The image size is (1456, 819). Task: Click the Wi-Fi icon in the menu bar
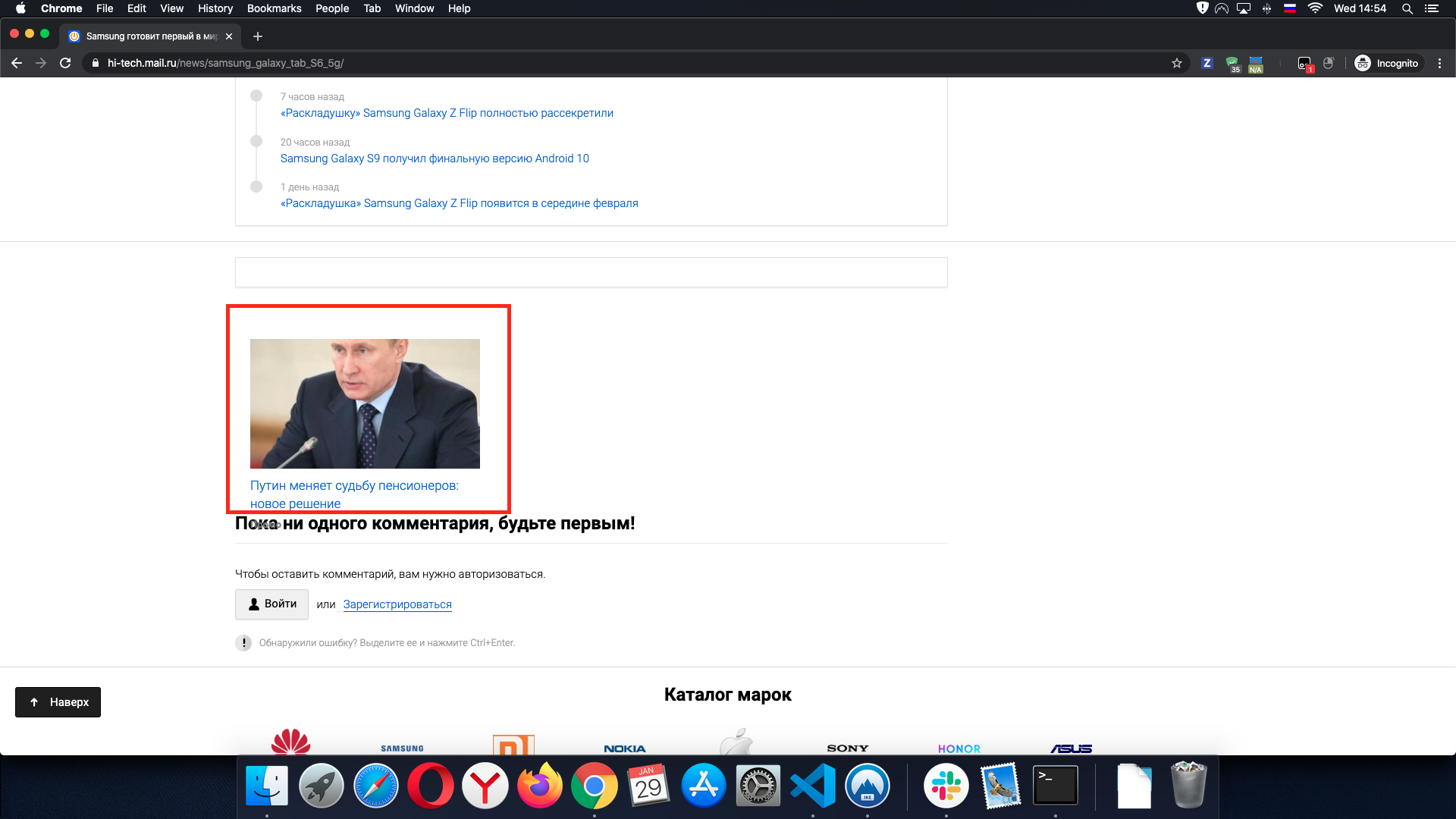click(1316, 8)
